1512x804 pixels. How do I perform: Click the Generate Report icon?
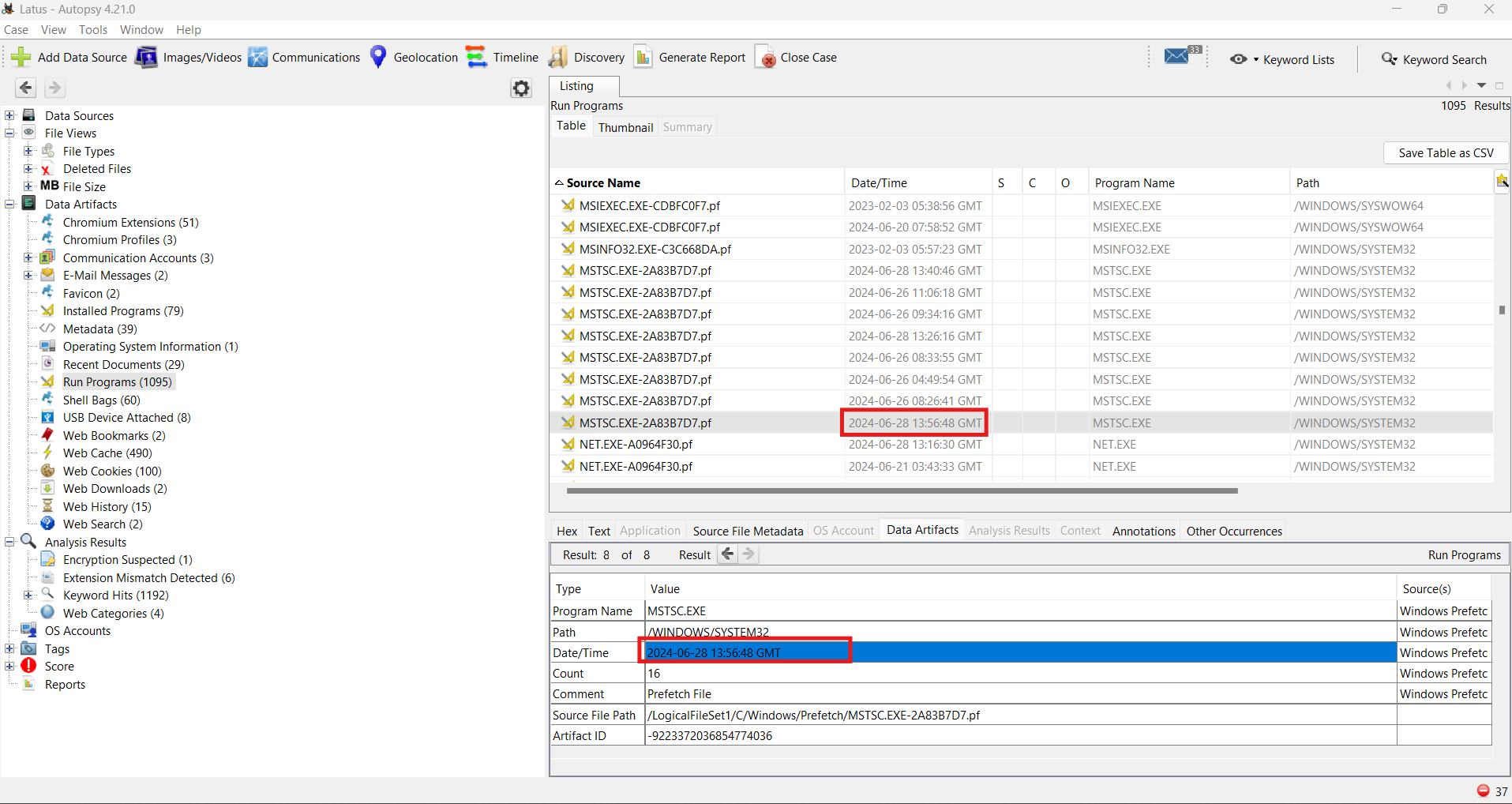[643, 57]
